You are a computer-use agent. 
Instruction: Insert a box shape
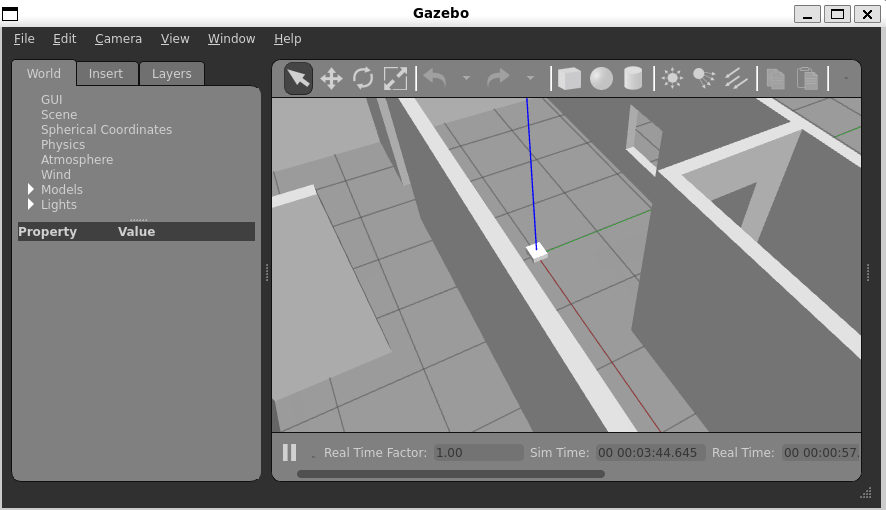click(x=569, y=79)
